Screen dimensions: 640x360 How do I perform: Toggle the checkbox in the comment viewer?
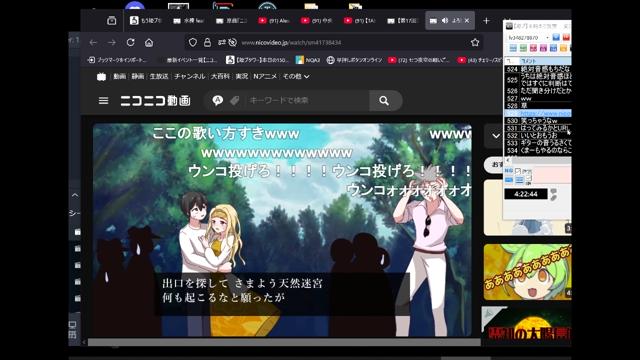(x=518, y=170)
